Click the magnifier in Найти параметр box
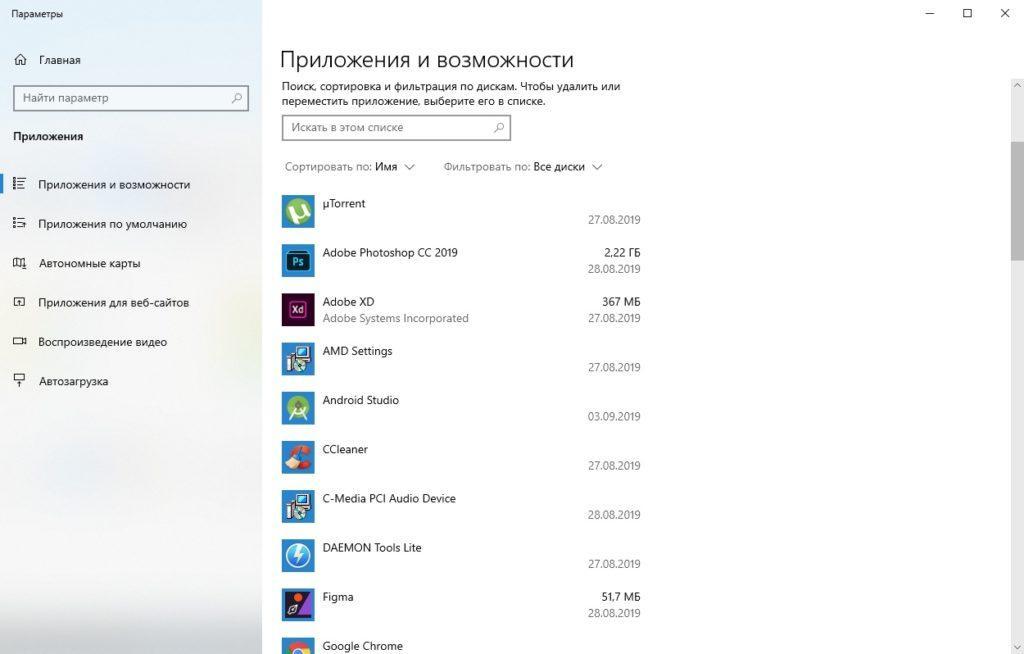Viewport: 1024px width, 654px height. tap(237, 98)
